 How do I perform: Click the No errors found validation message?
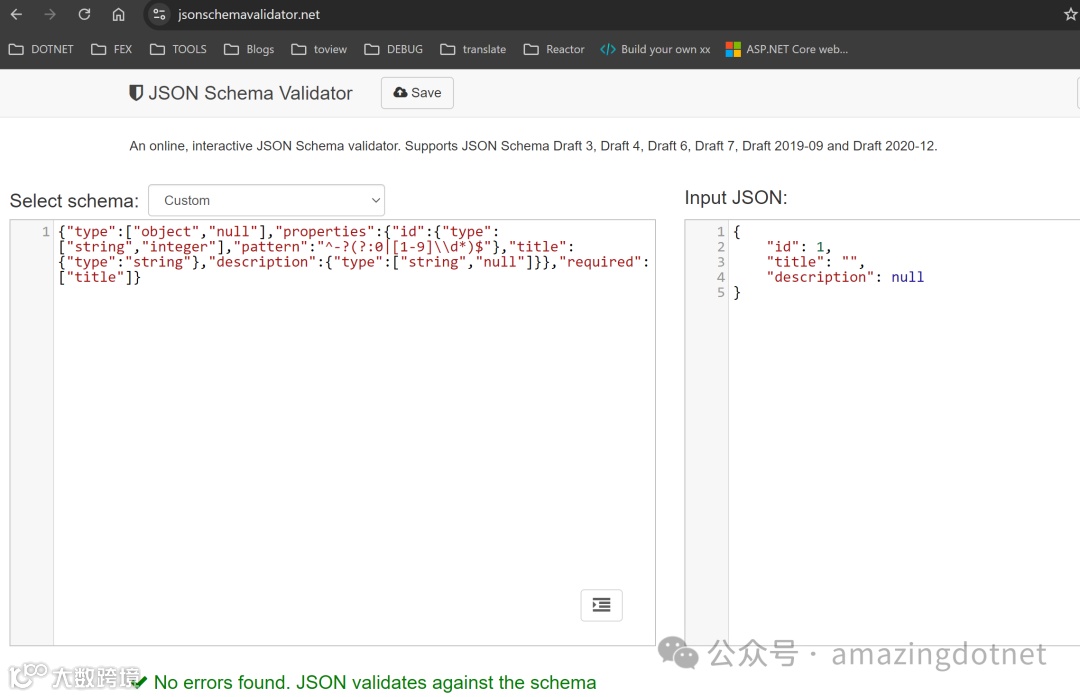(375, 683)
